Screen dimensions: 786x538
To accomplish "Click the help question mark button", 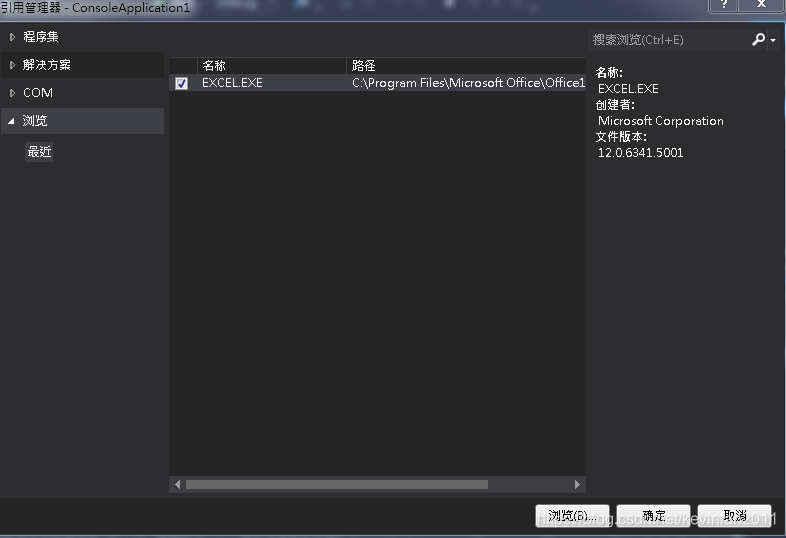I will pyautogui.click(x=724, y=5).
